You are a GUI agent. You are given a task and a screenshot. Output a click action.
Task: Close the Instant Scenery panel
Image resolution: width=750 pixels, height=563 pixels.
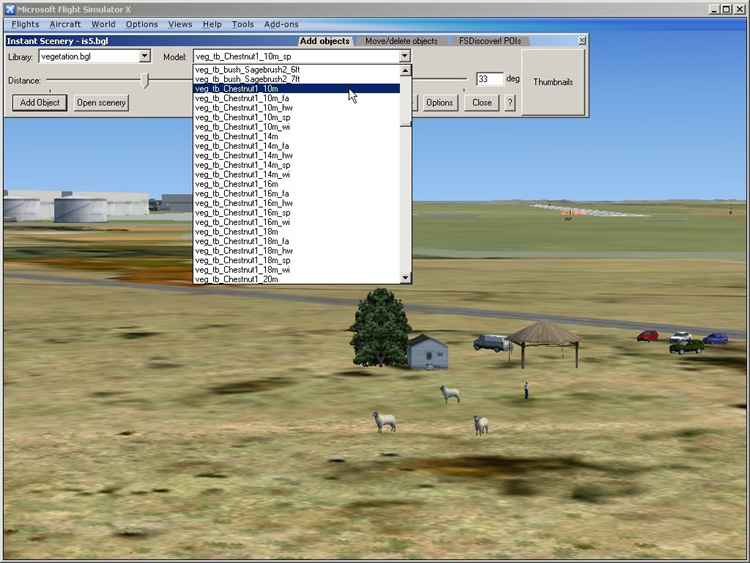point(582,41)
